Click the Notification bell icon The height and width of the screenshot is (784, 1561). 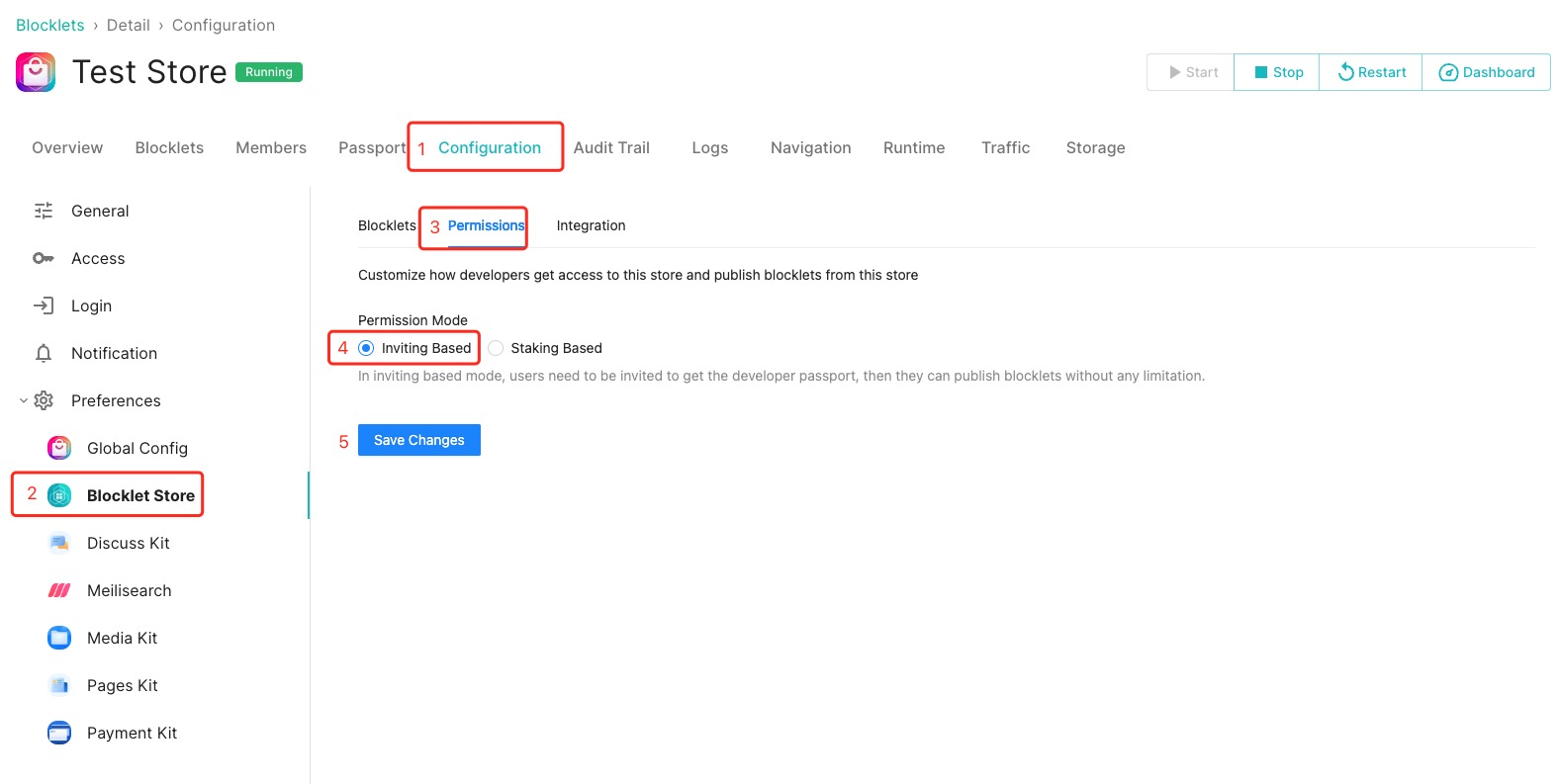click(44, 353)
